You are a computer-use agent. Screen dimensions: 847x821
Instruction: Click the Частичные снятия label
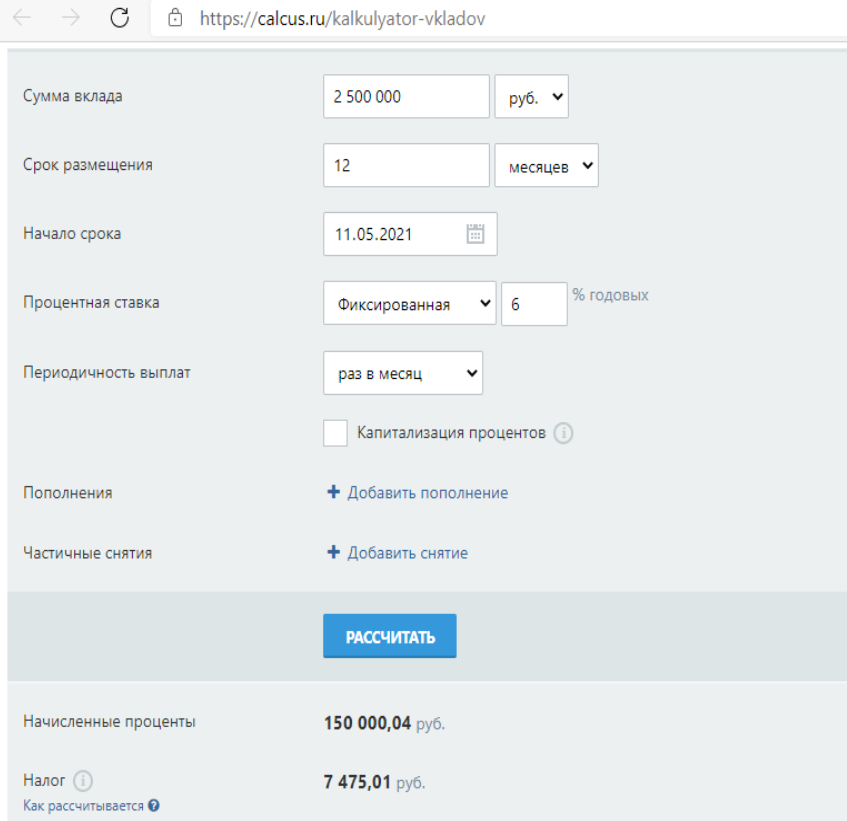88,553
